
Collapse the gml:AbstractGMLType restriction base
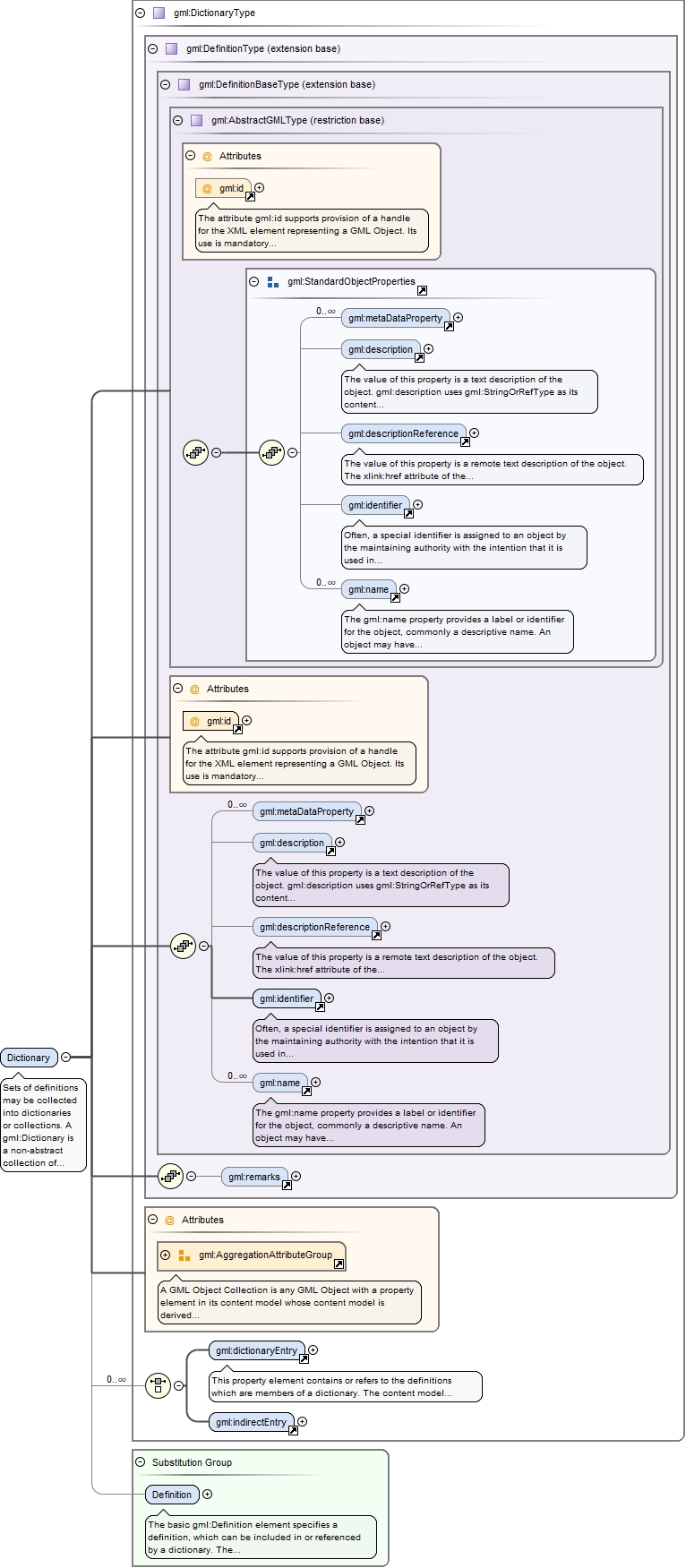(x=177, y=121)
